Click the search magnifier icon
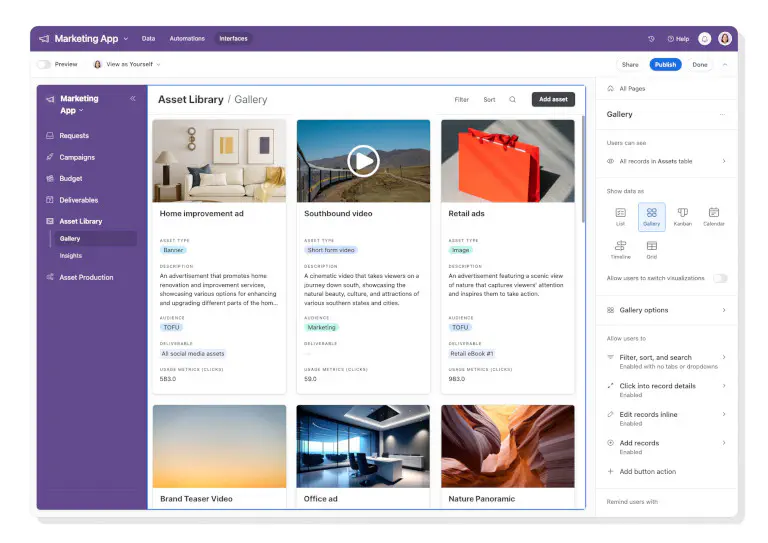The height and width of the screenshot is (543, 768). coord(512,99)
